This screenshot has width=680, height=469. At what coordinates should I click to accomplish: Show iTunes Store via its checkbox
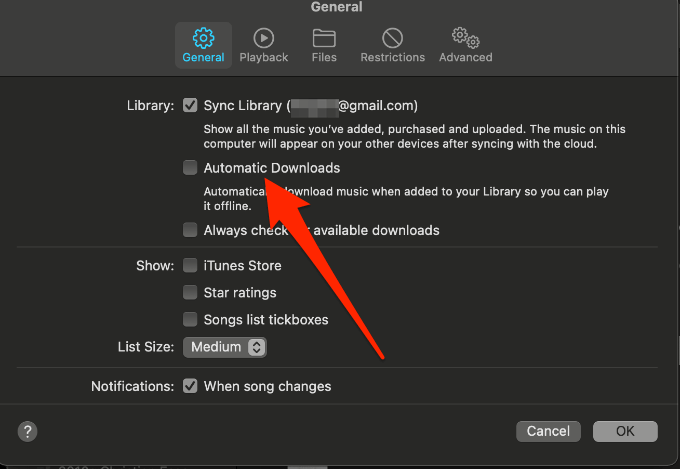point(190,265)
